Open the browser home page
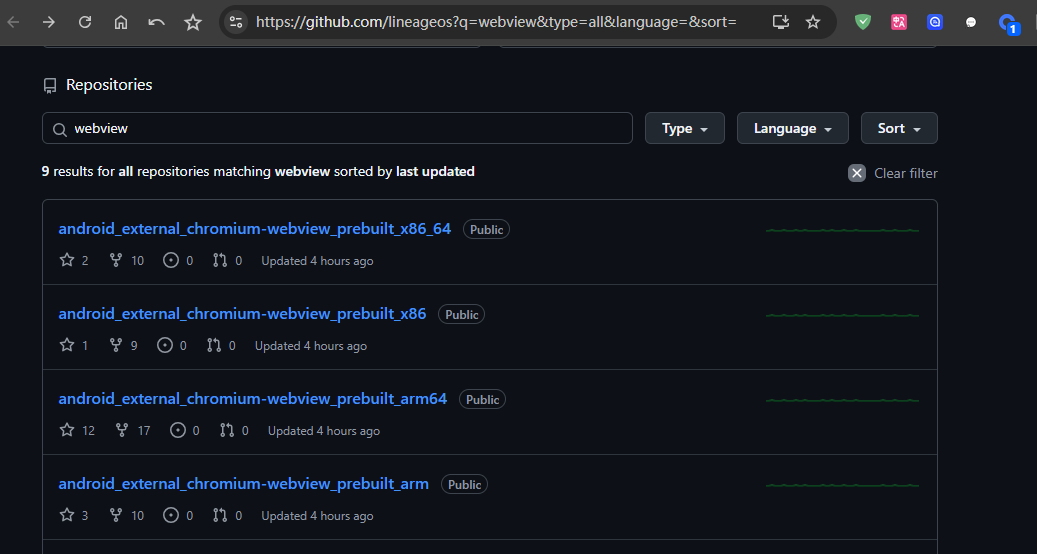The width and height of the screenshot is (1037, 554). [x=121, y=22]
